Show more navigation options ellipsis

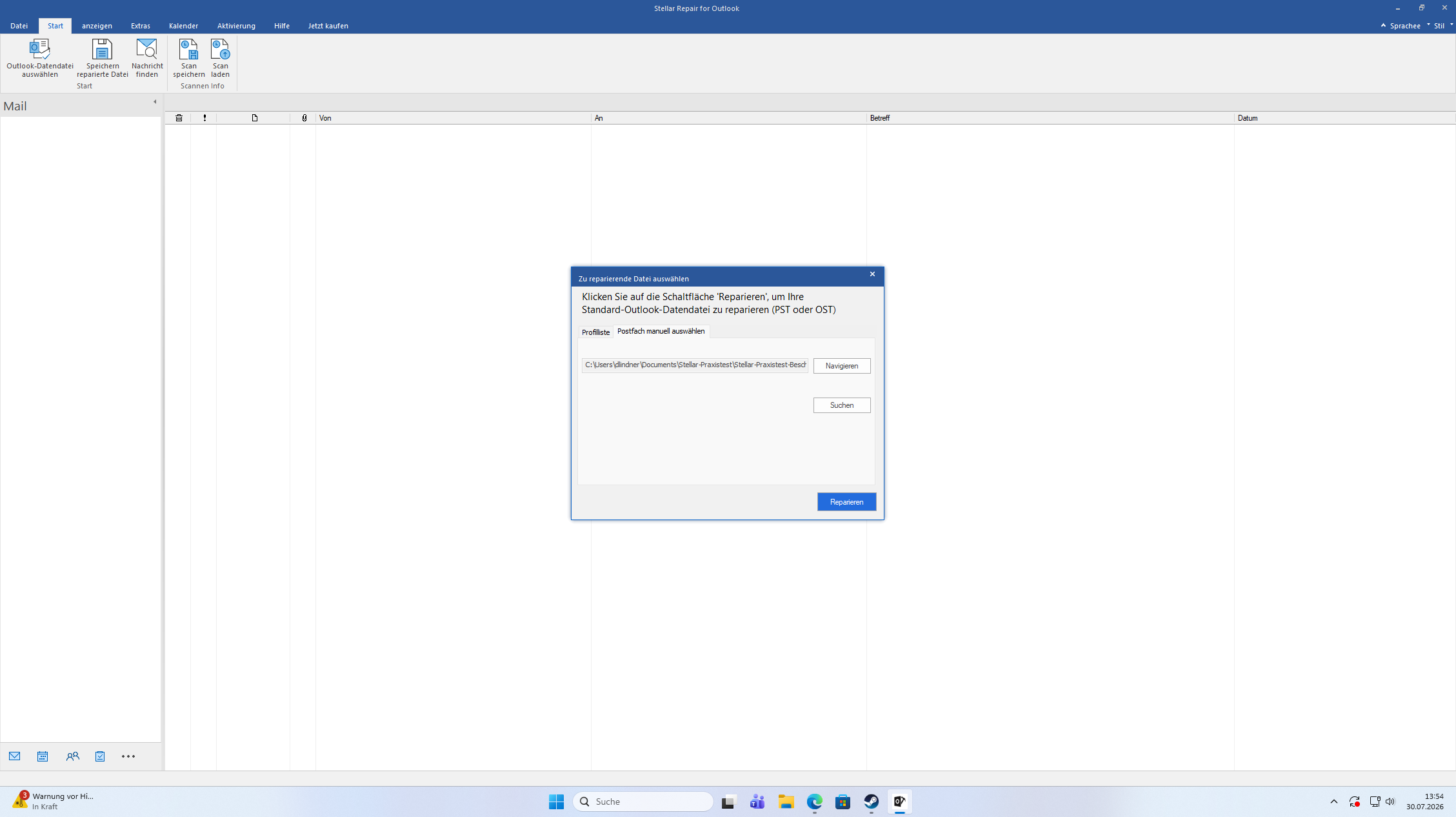pos(128,756)
